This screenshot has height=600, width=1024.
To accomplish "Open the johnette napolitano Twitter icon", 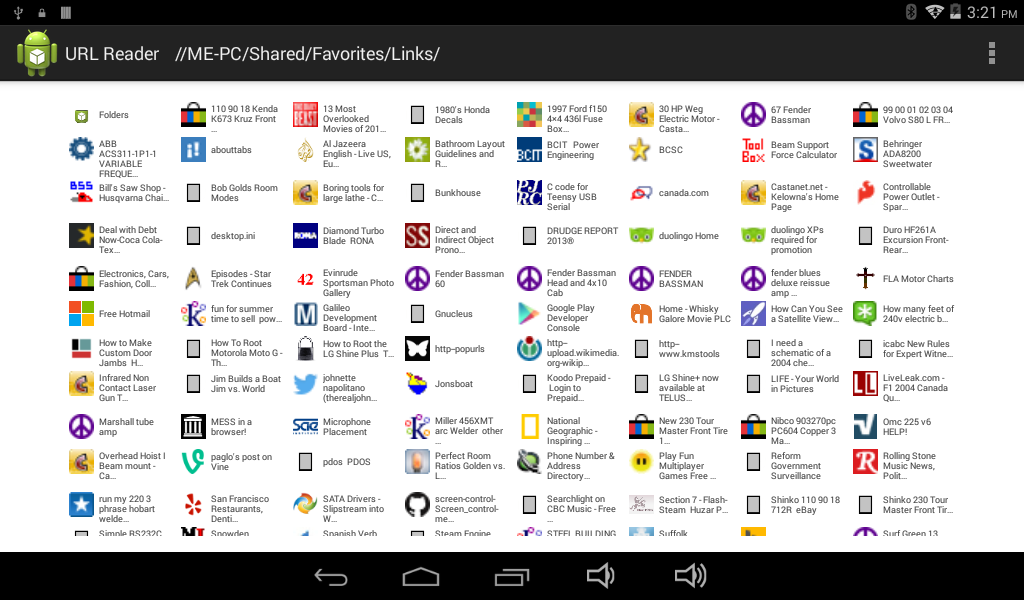I will point(305,384).
